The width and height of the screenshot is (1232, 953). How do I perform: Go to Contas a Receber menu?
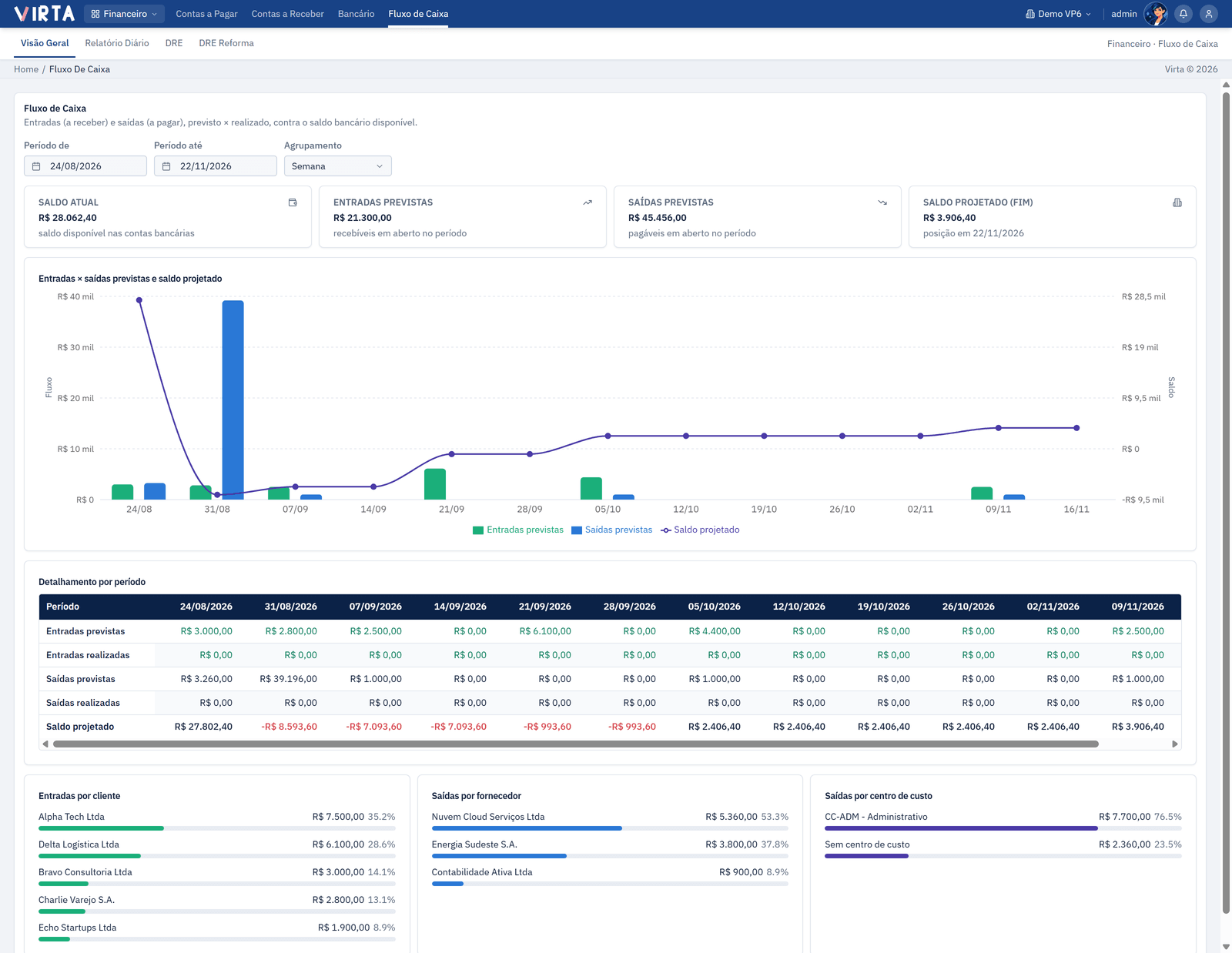point(287,14)
